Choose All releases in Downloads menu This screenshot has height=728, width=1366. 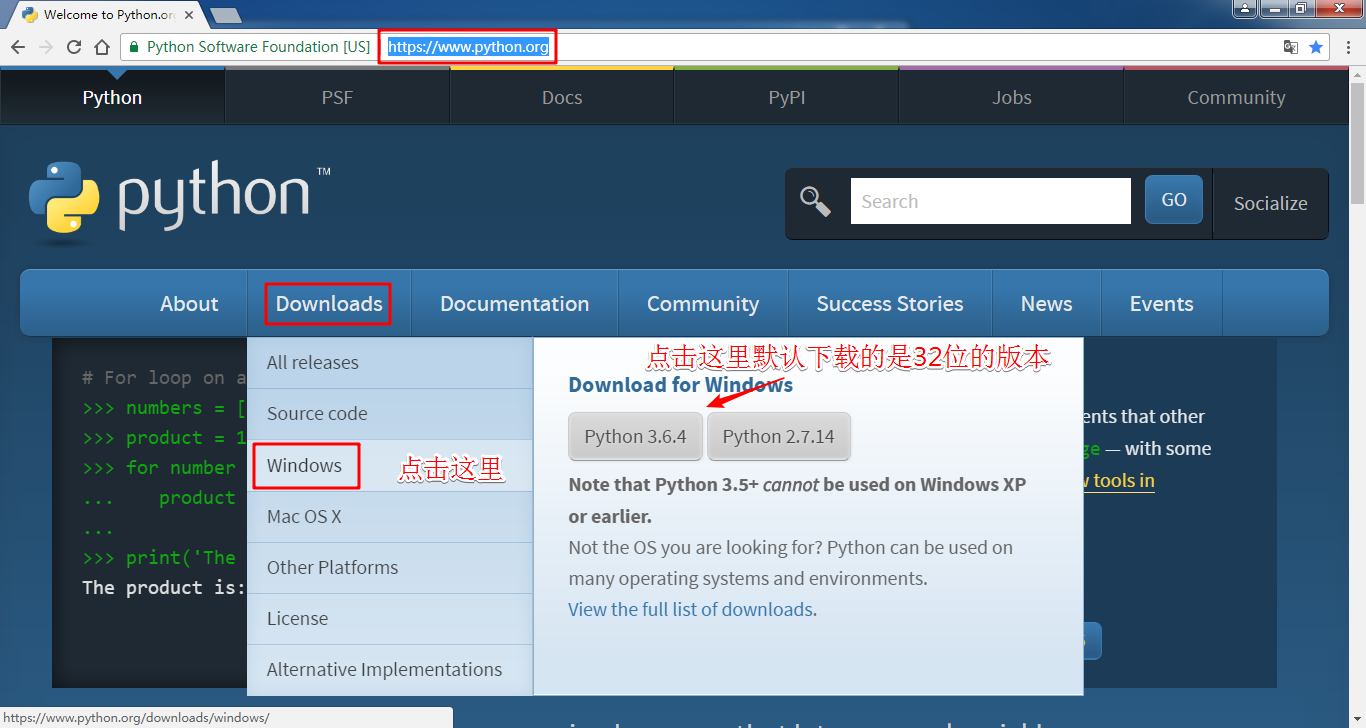coord(390,363)
